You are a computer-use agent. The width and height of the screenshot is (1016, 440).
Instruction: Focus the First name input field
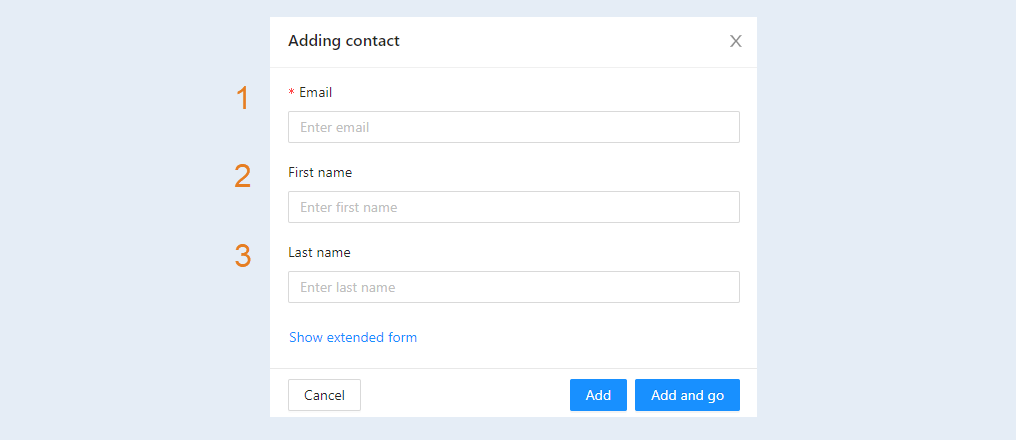(514, 207)
